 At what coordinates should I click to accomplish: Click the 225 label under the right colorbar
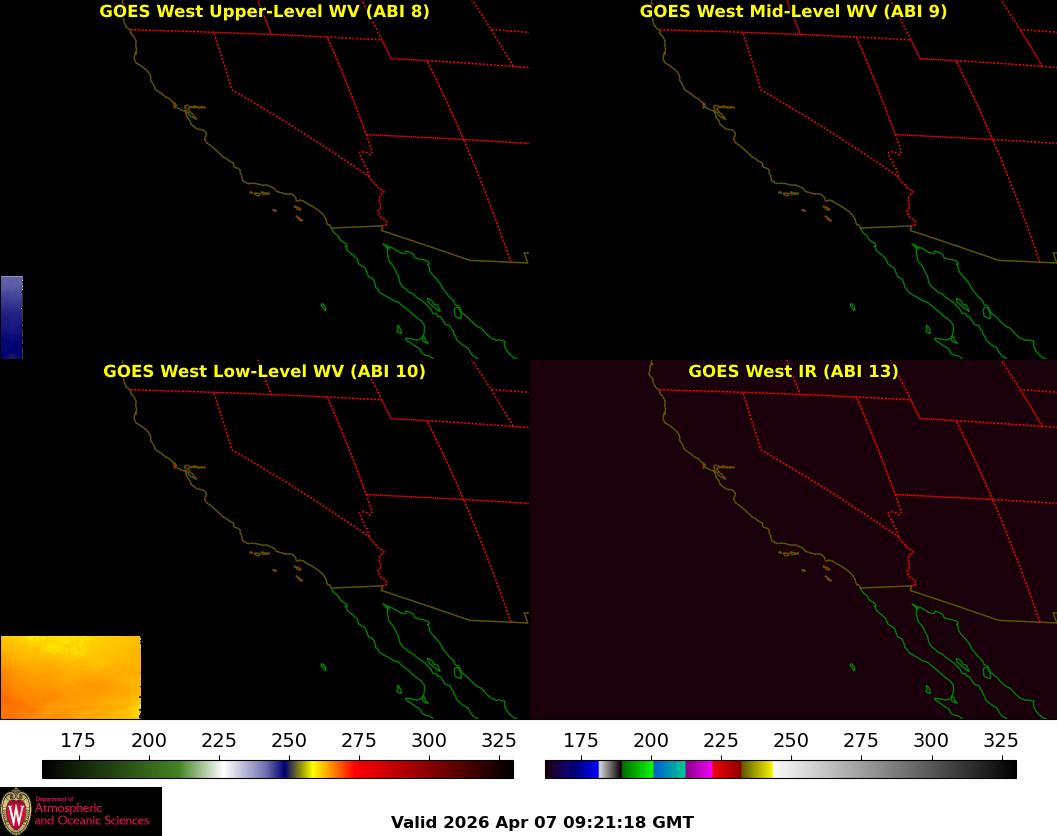(x=720, y=740)
